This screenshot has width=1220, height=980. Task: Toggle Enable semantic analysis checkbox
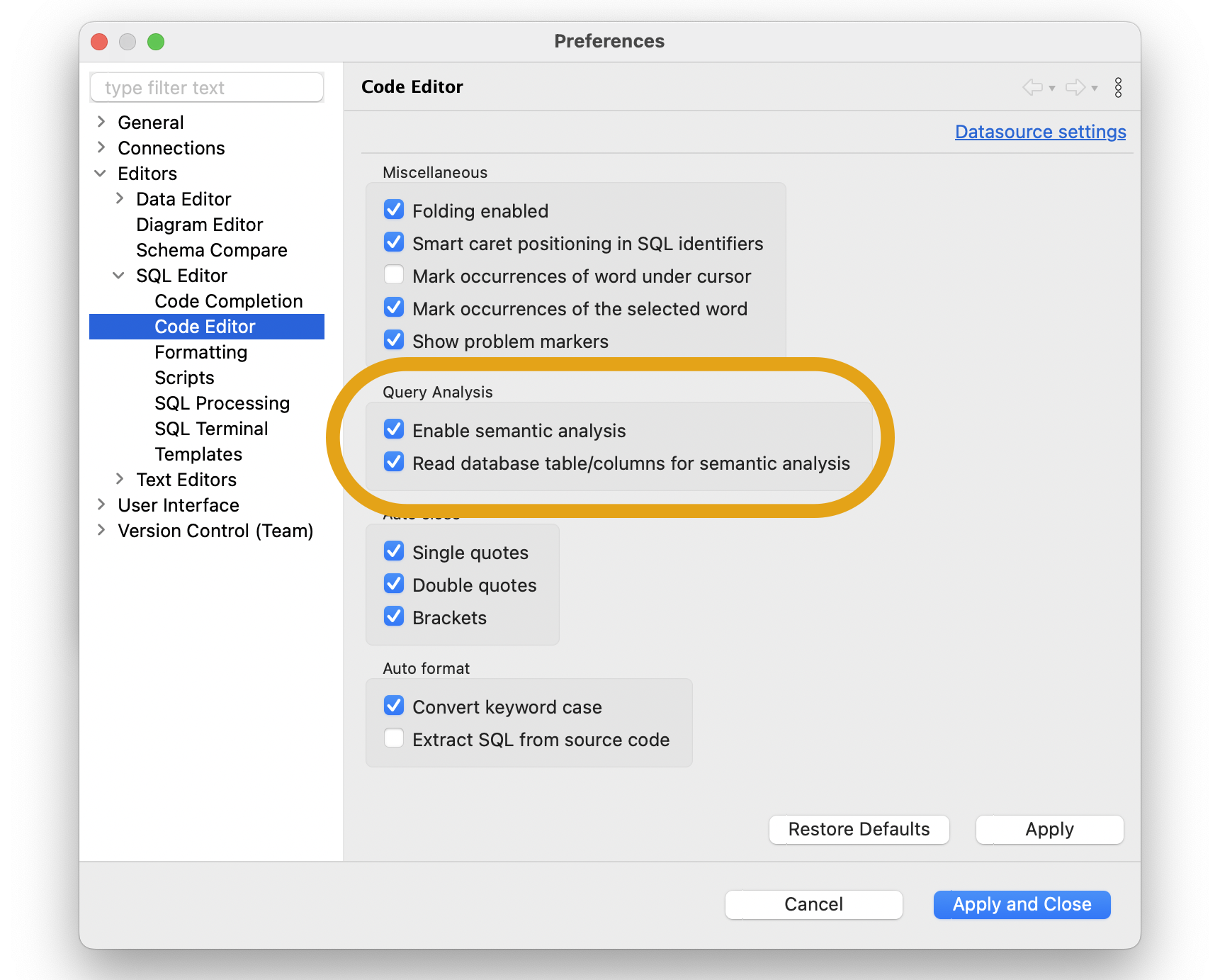pos(394,430)
